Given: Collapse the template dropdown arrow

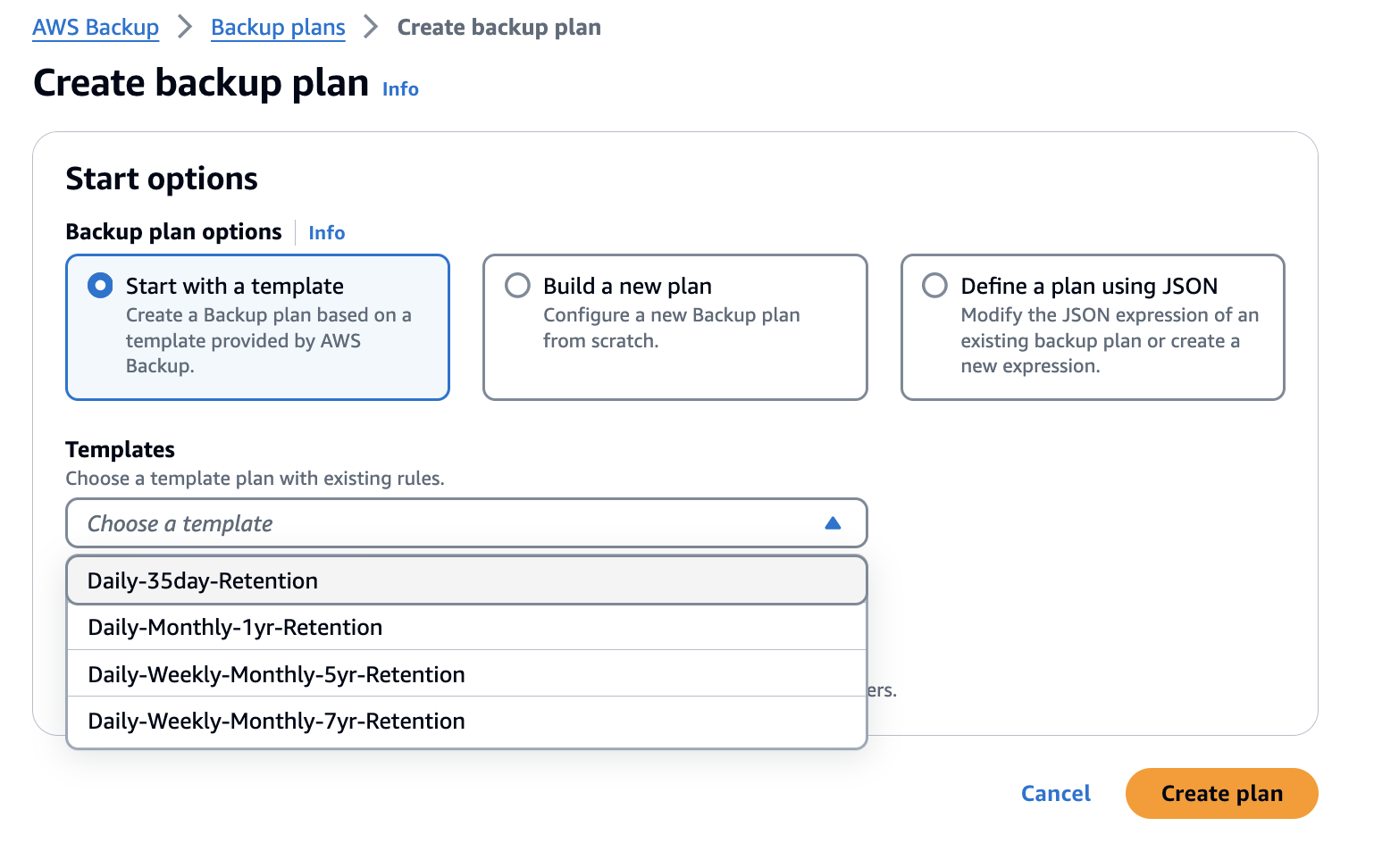Looking at the screenshot, I should (833, 523).
